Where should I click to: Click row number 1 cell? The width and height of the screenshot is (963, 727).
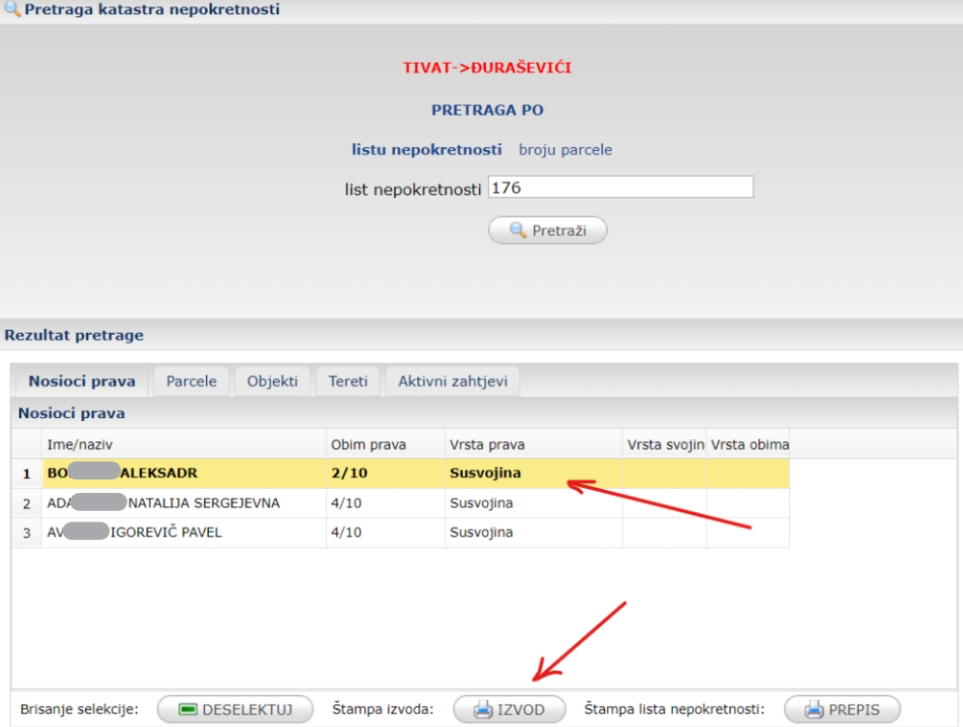pos(27,473)
